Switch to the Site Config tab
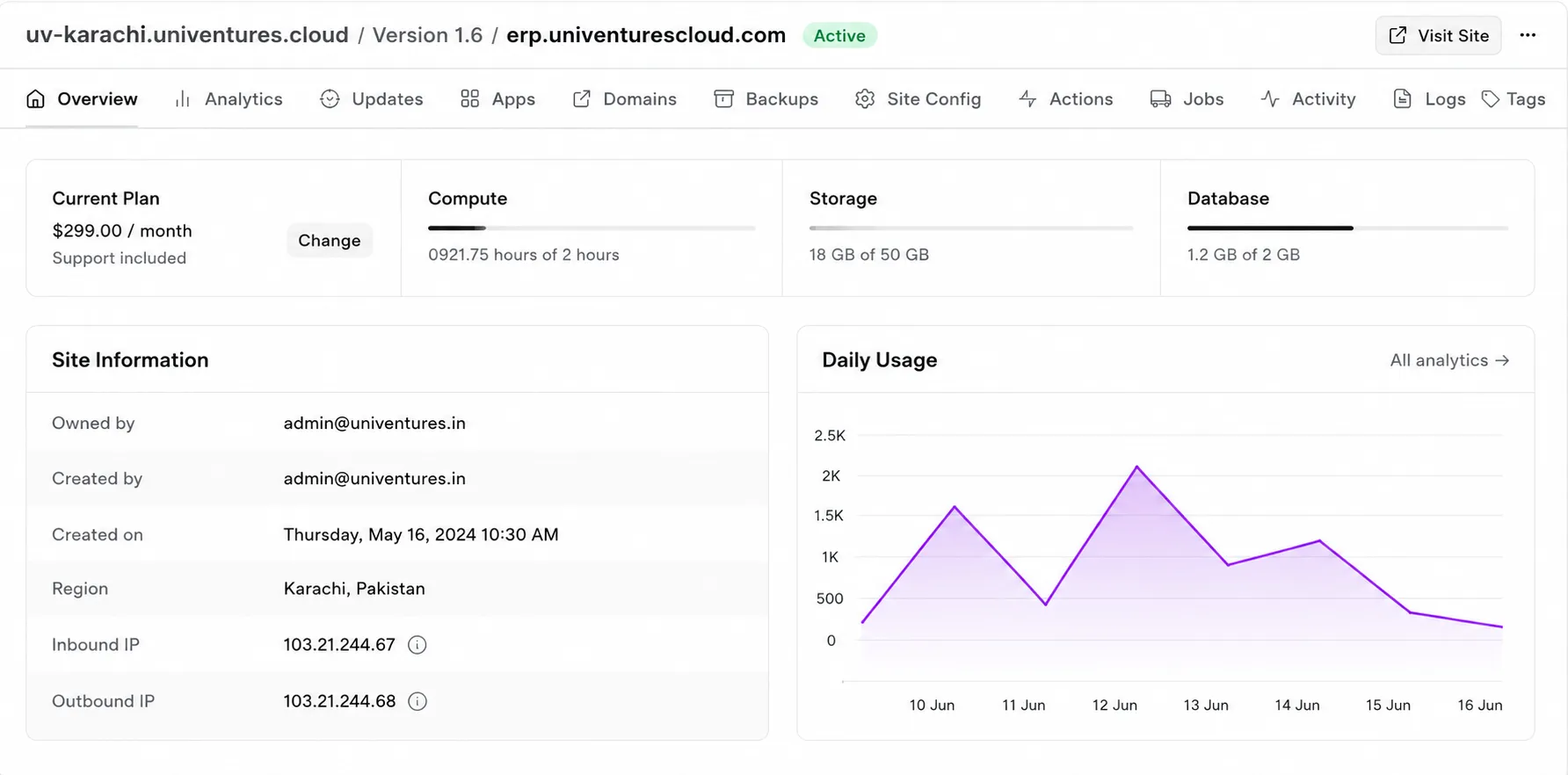This screenshot has height=775, width=1568. [x=918, y=99]
